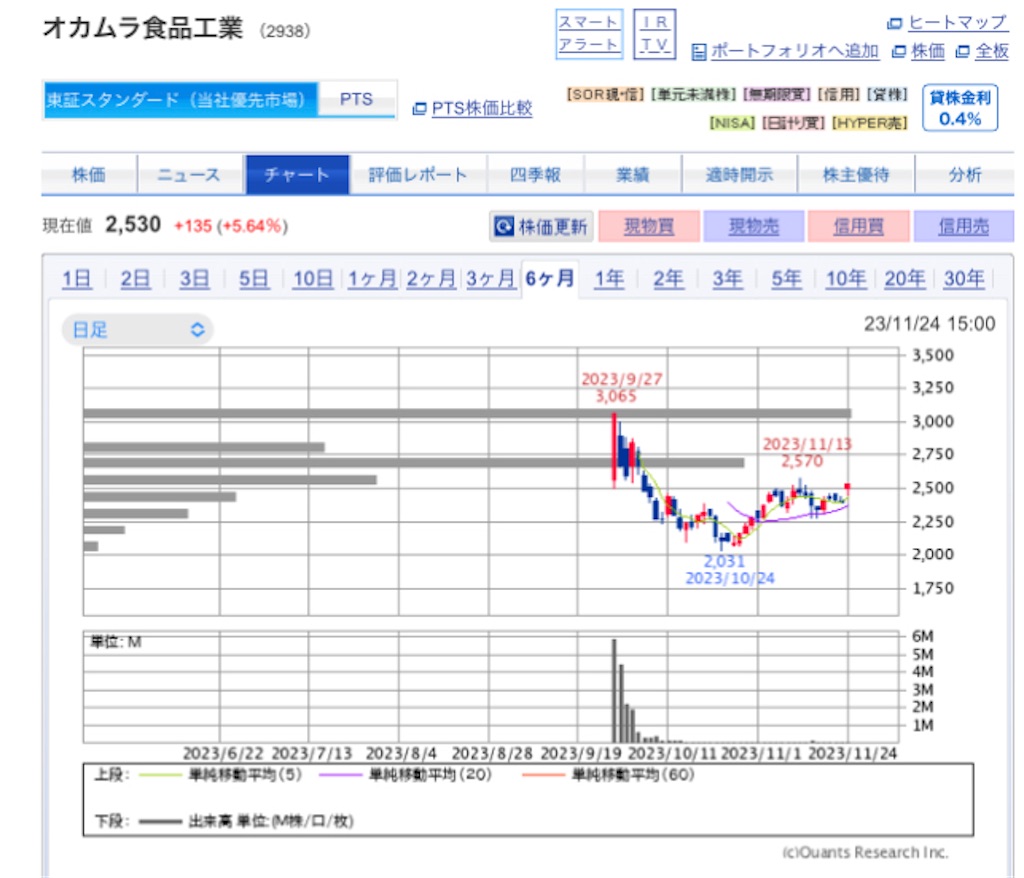1024x878 pixels.
Task: Click the icon beside PTS株価比較
Action: point(419,109)
